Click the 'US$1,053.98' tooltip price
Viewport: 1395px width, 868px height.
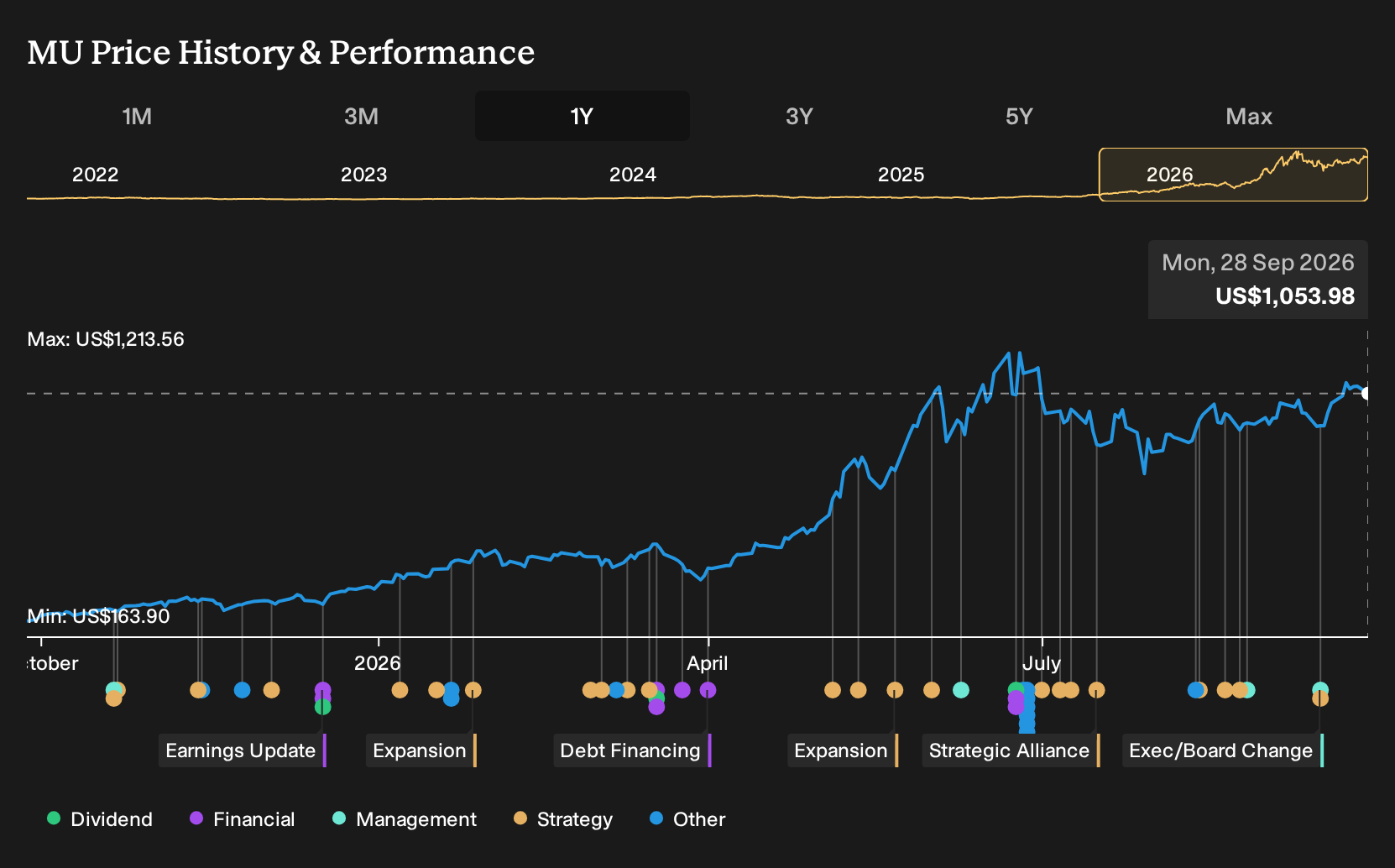1285,296
